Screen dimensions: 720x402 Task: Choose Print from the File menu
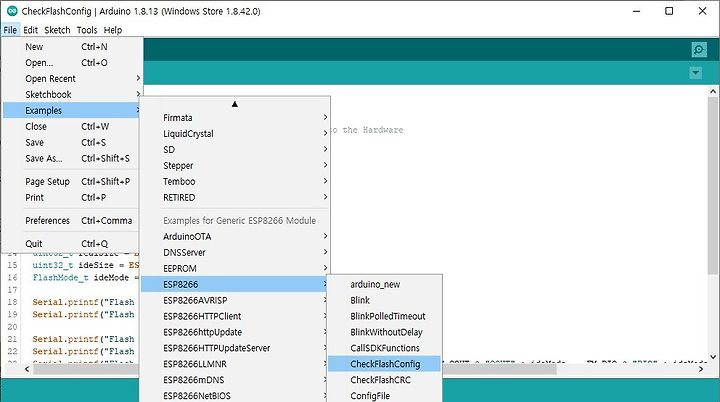pos(72,198)
